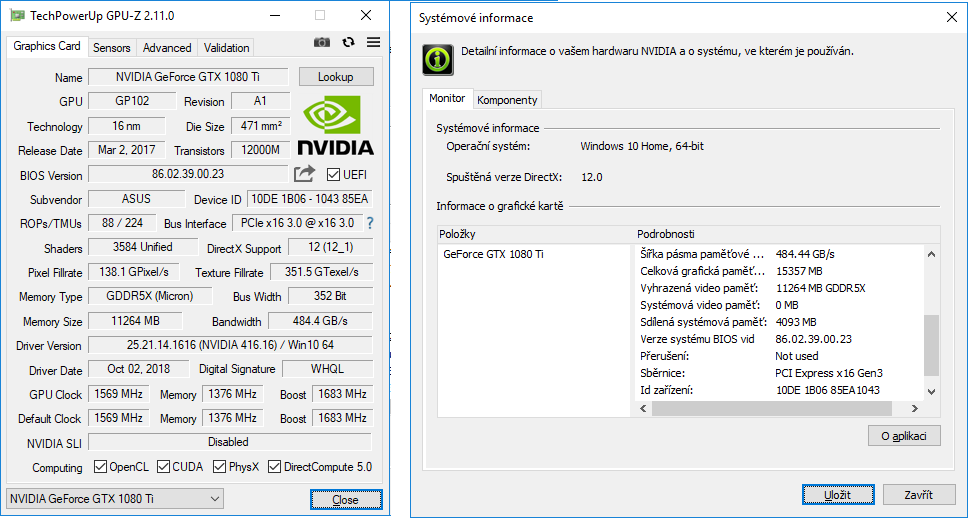The width and height of the screenshot is (980, 521).
Task: Click the vertical scrollbar thumb in Podrobnosti
Action: coord(932,345)
